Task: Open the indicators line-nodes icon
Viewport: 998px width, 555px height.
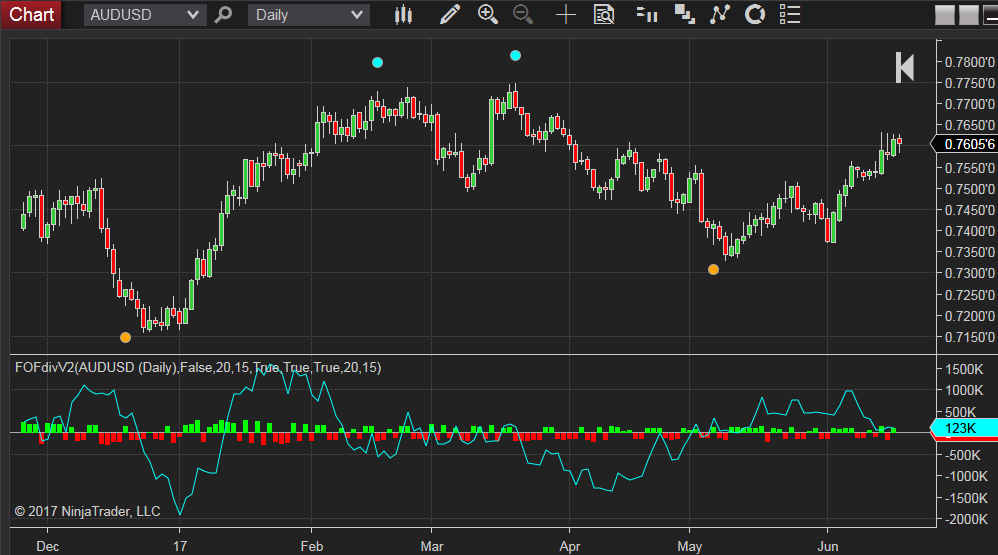Action: (719, 15)
